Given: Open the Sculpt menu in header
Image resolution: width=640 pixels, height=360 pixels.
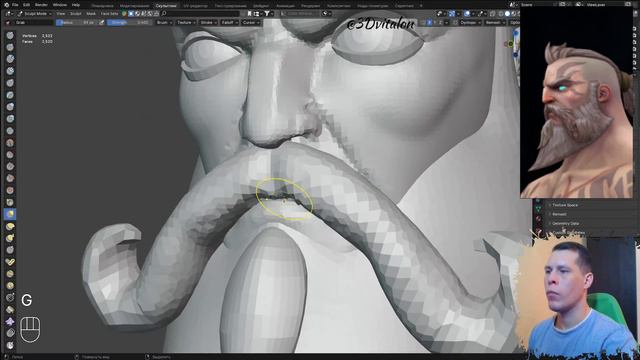Looking at the screenshot, I should [x=76, y=13].
